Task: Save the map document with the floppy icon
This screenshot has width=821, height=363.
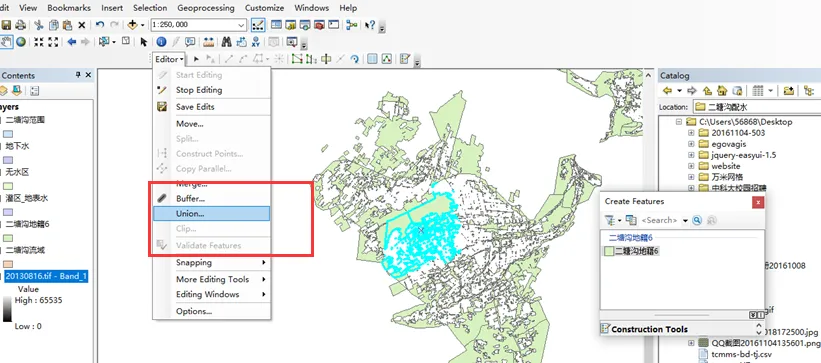Action: [6, 25]
